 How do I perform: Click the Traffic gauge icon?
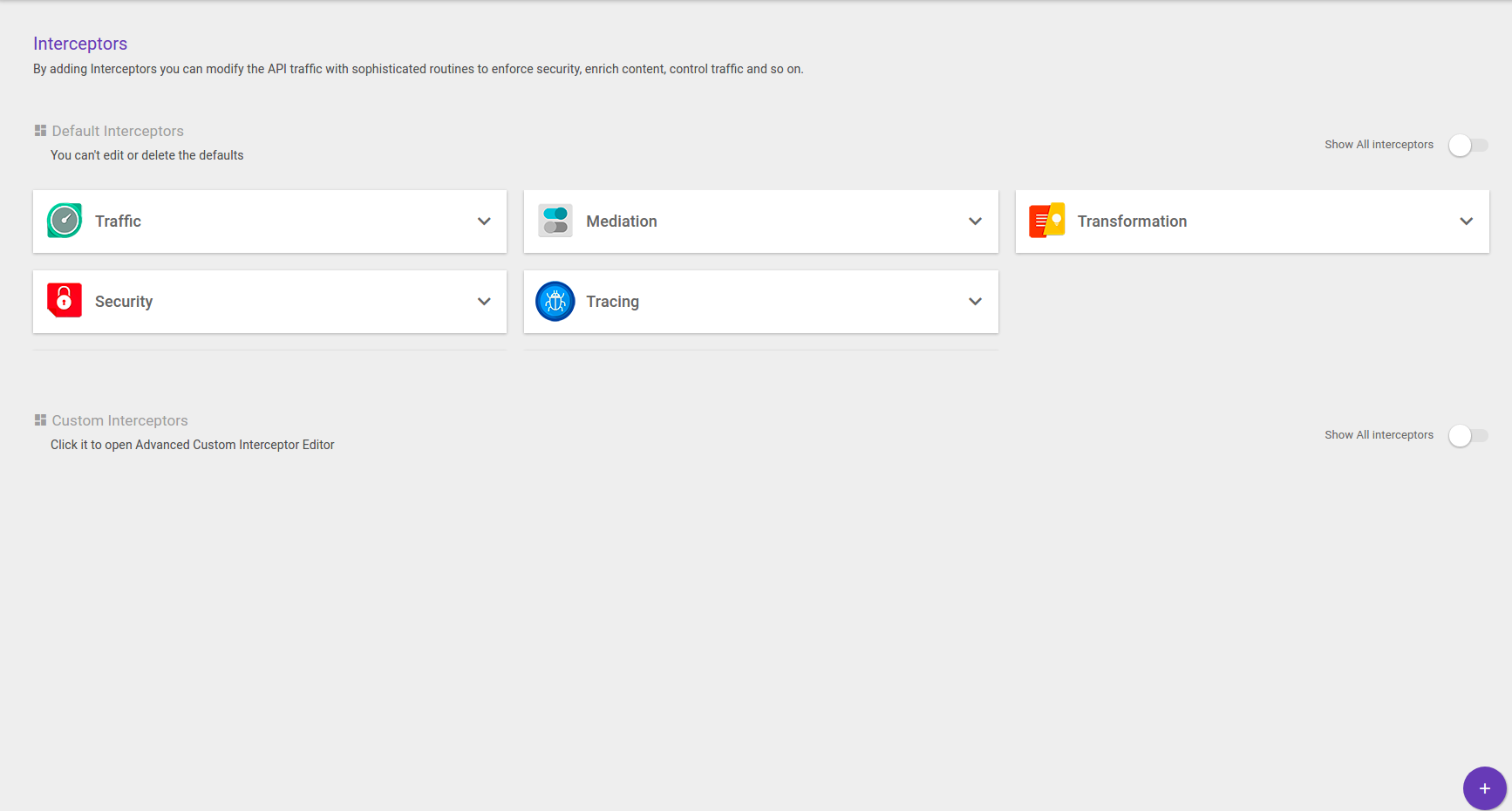(65, 221)
